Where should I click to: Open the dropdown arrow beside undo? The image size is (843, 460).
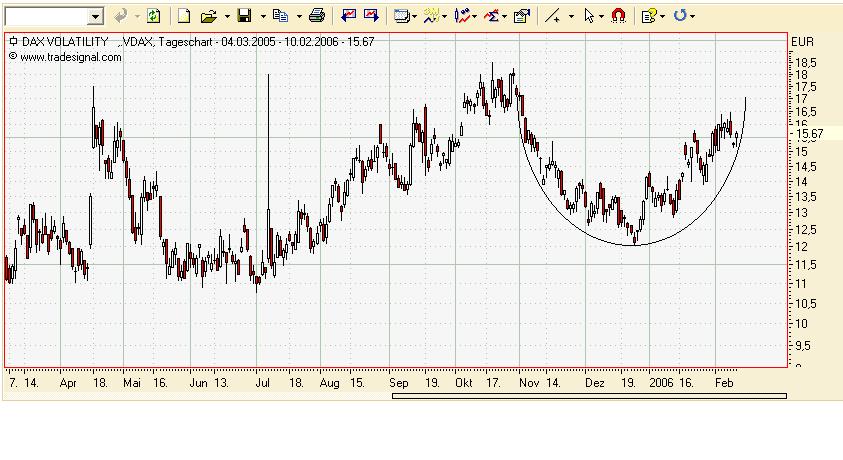tap(137, 17)
